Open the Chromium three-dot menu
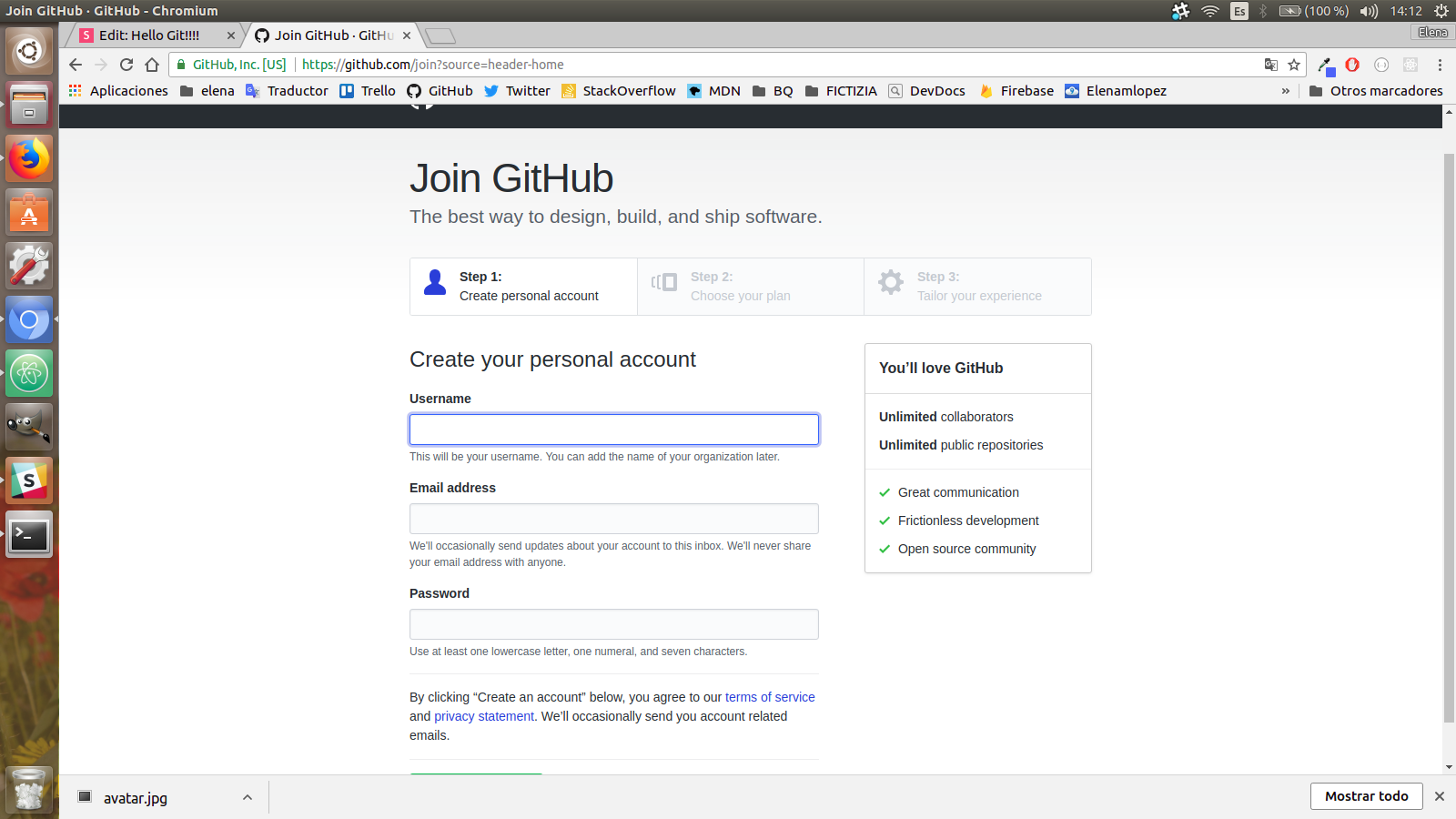This screenshot has height=819, width=1456. point(1440,65)
